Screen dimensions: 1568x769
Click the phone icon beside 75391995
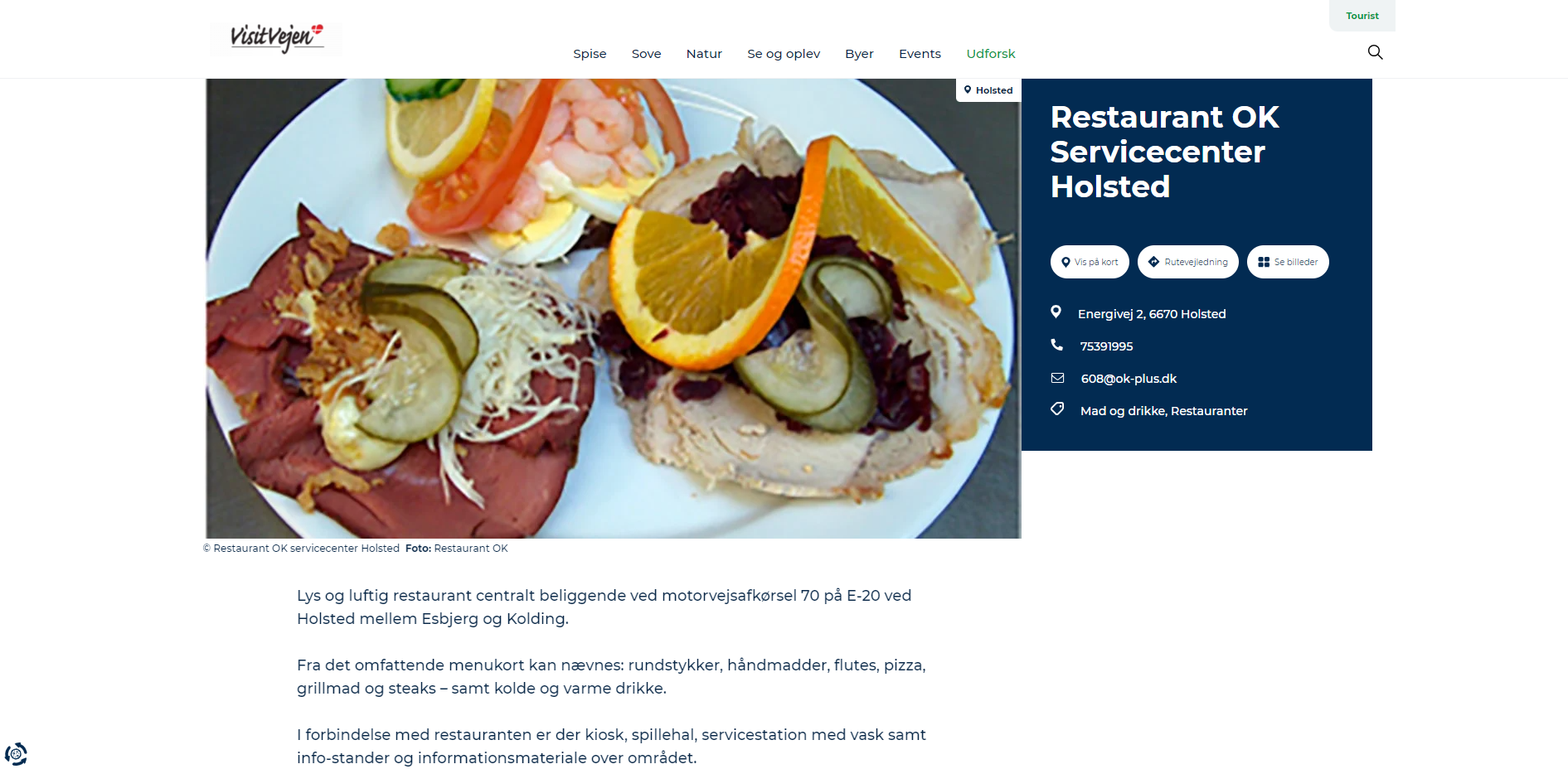[x=1056, y=345]
